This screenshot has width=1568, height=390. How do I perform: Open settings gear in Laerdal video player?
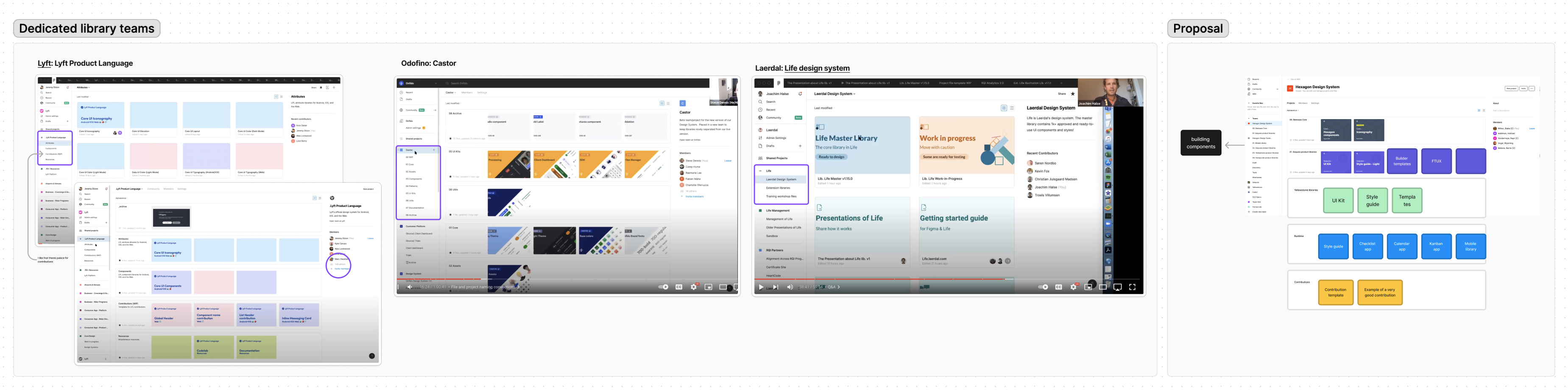(1074, 287)
